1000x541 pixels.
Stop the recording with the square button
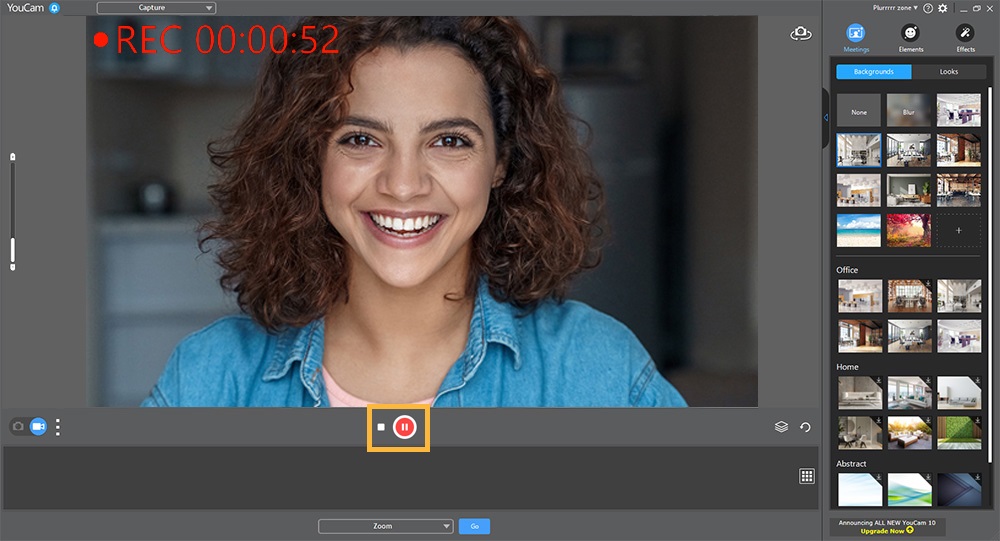[x=381, y=427]
